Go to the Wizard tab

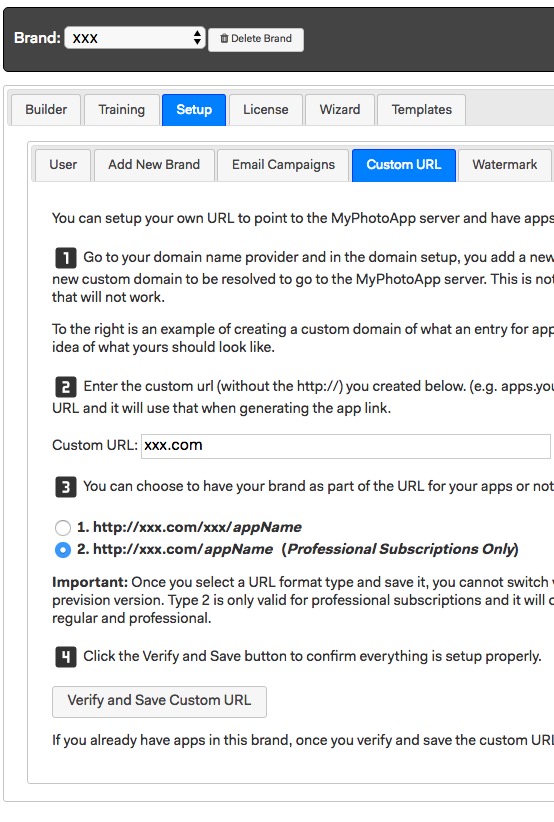(x=340, y=110)
